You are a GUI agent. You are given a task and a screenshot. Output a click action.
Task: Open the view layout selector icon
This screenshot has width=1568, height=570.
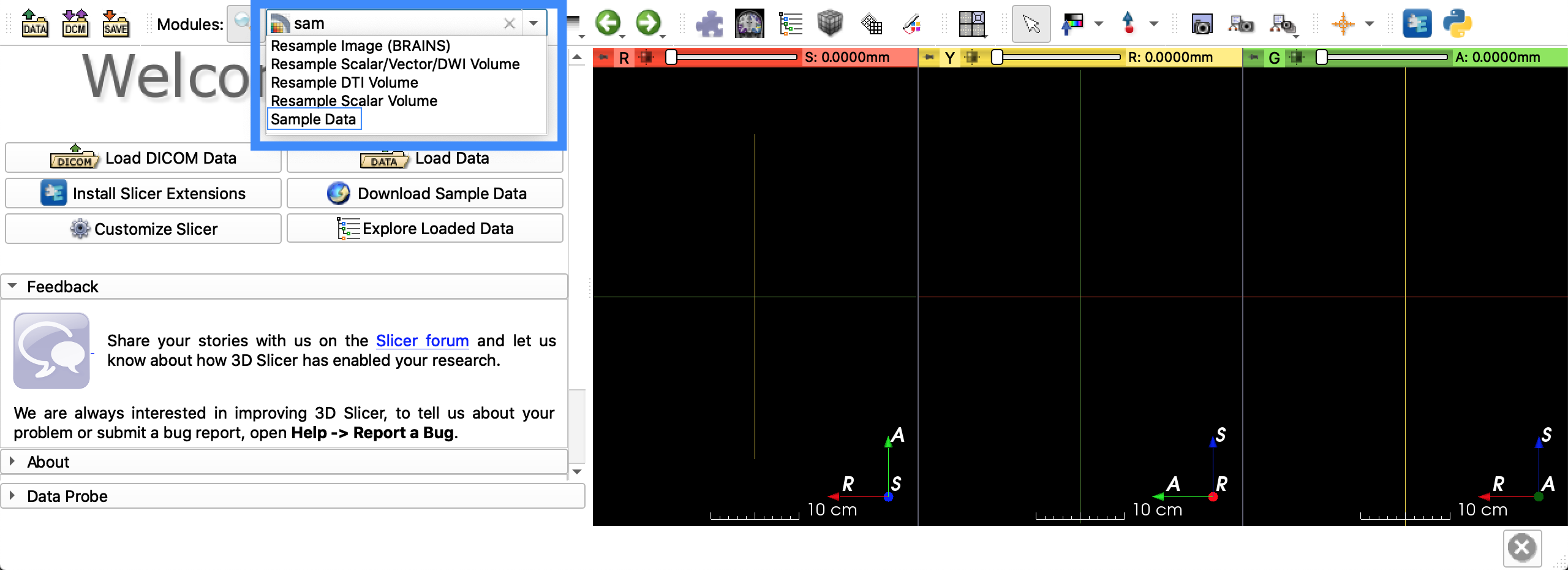pyautogui.click(x=972, y=24)
